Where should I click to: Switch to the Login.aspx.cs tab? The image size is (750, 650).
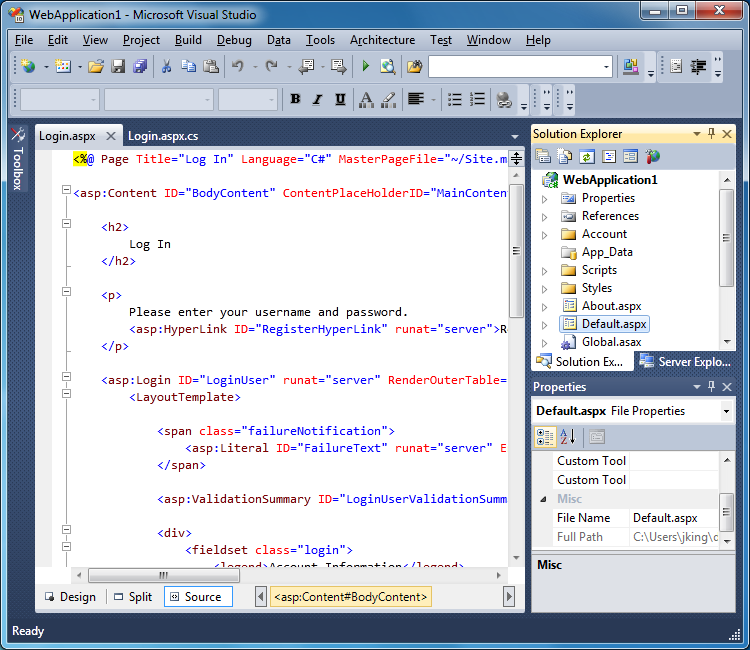tap(163, 136)
